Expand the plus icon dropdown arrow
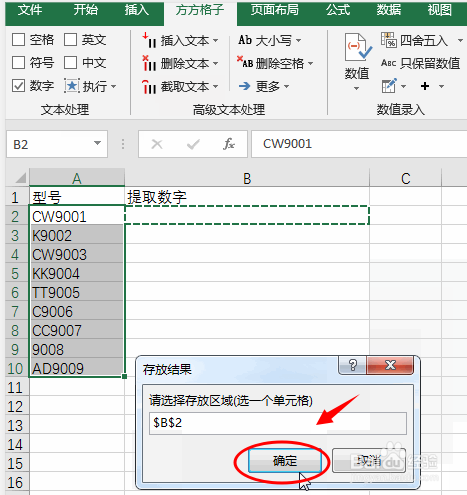This screenshot has height=495, width=467. [x=441, y=87]
